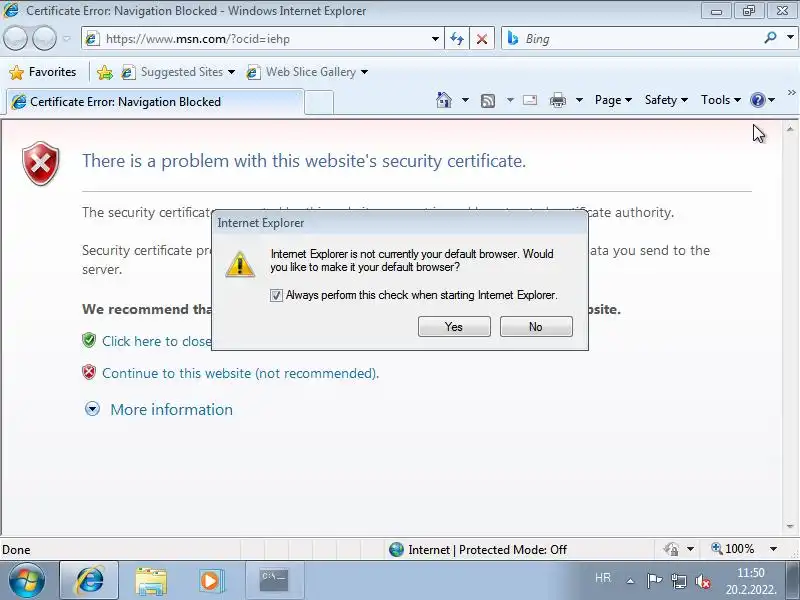Click Yes in the default browser dialog
This screenshot has width=800, height=600.
coord(454,327)
